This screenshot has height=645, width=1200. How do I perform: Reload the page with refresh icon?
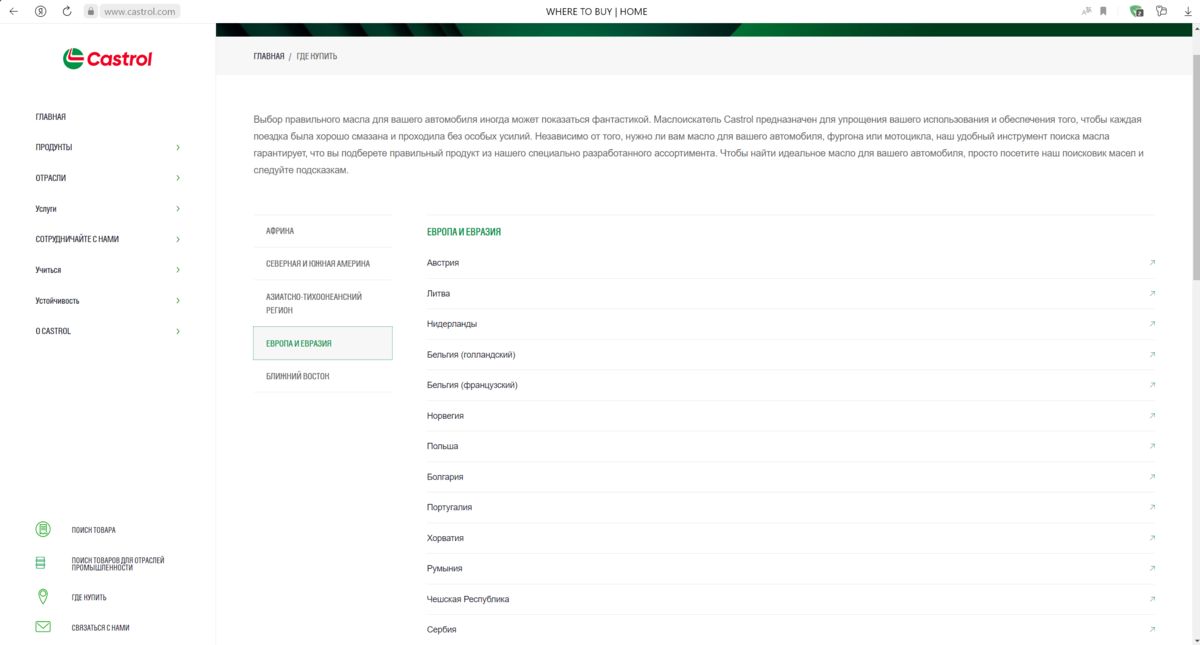point(67,11)
